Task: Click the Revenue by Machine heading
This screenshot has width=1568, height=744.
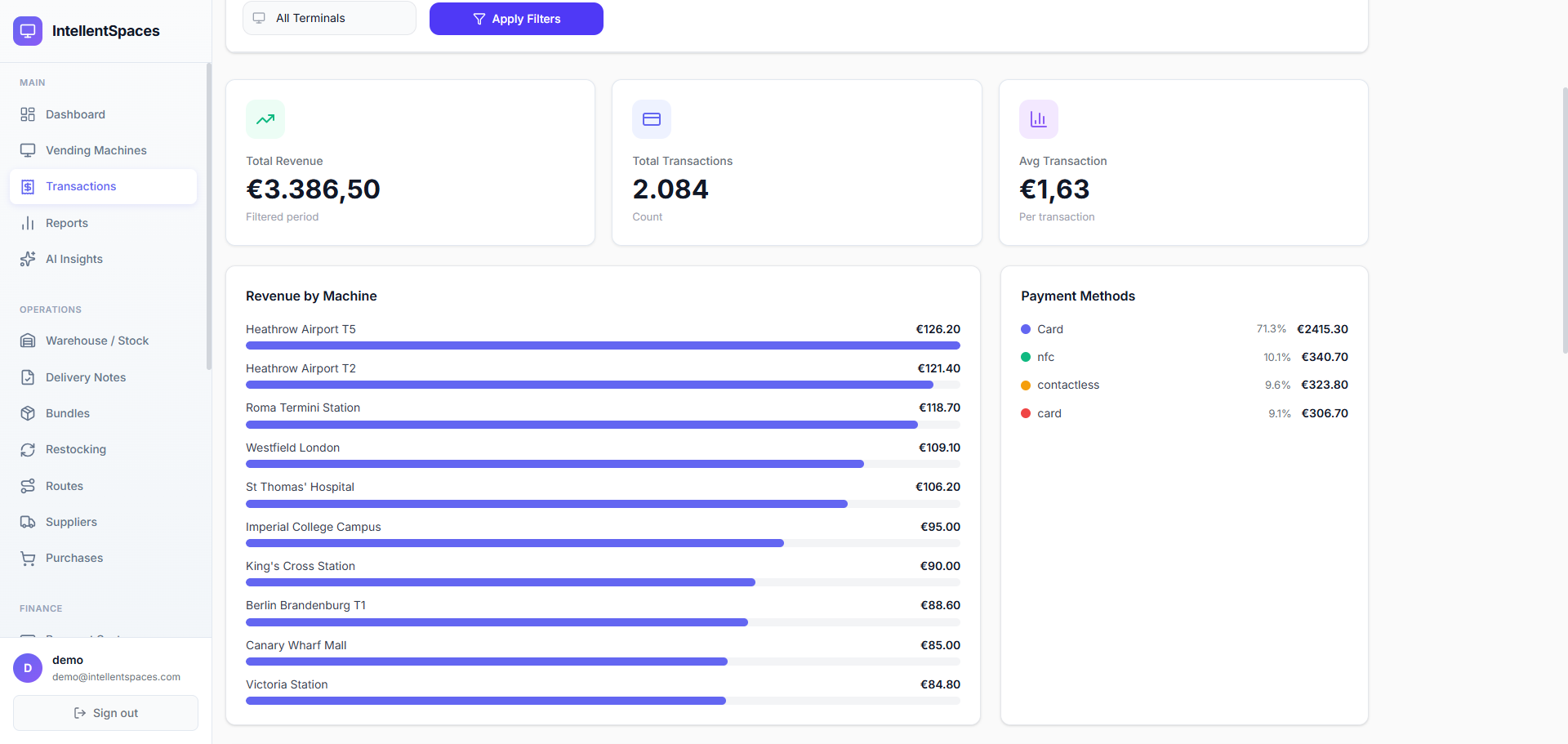Action: (311, 296)
